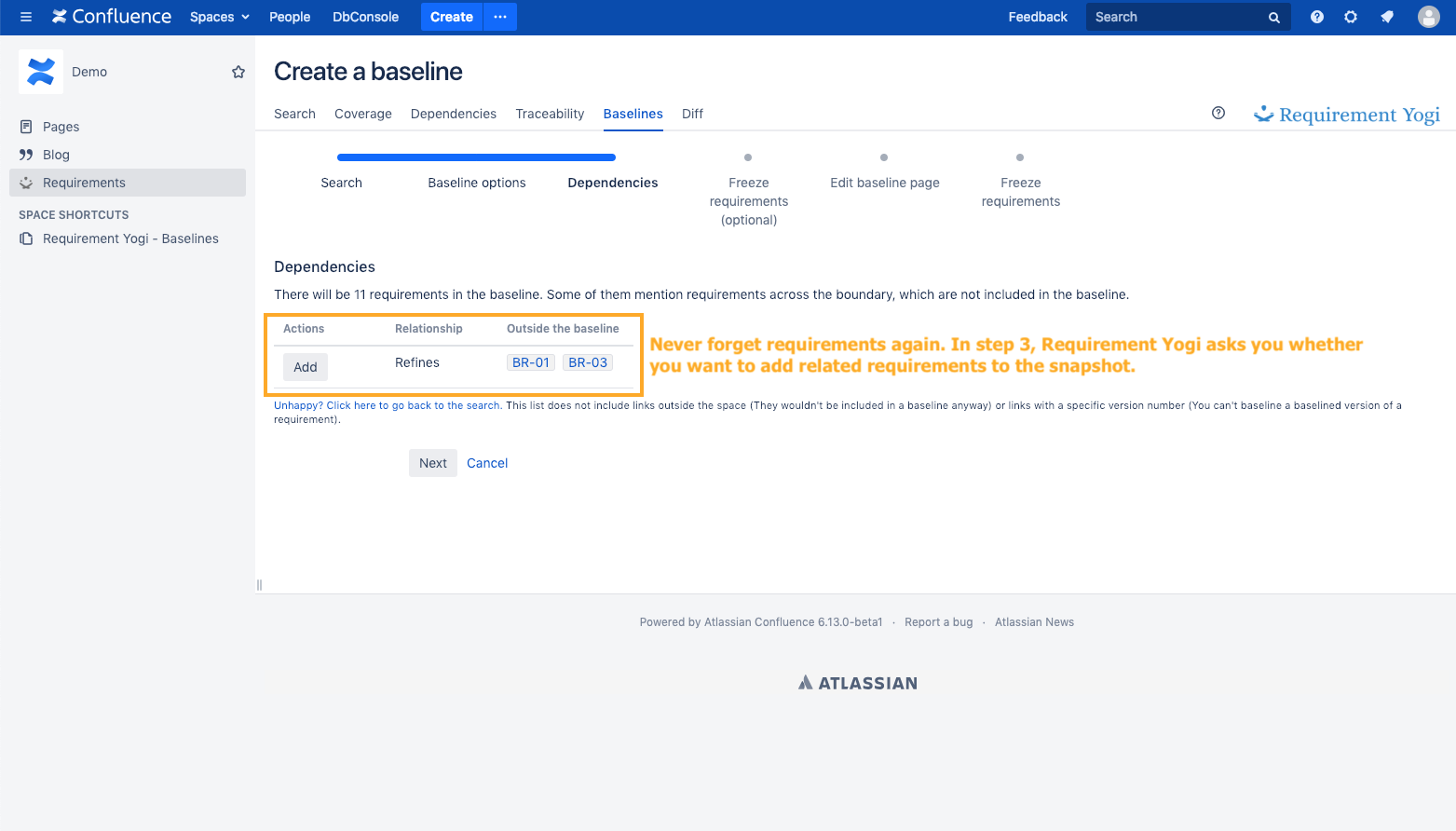Screen dimensions: 1456x831
Task: Open the help question mark icon in header
Action: (x=1316, y=17)
